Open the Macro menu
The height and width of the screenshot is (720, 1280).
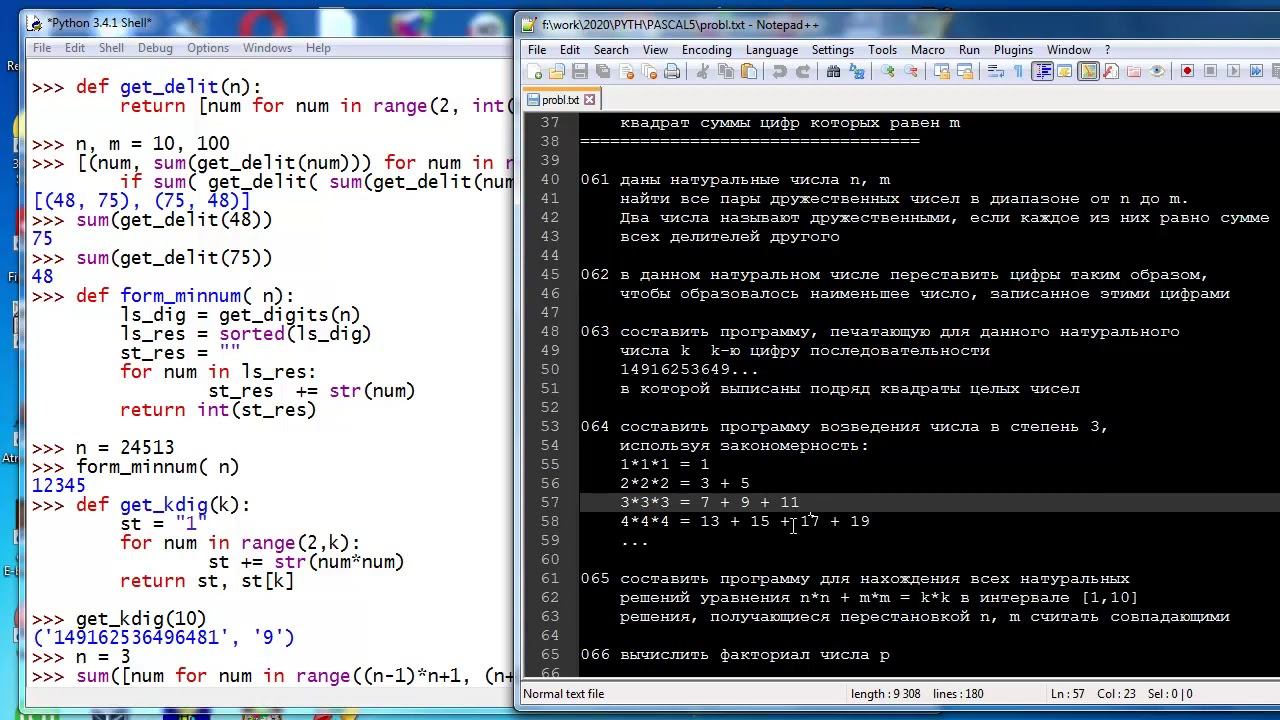(928, 50)
